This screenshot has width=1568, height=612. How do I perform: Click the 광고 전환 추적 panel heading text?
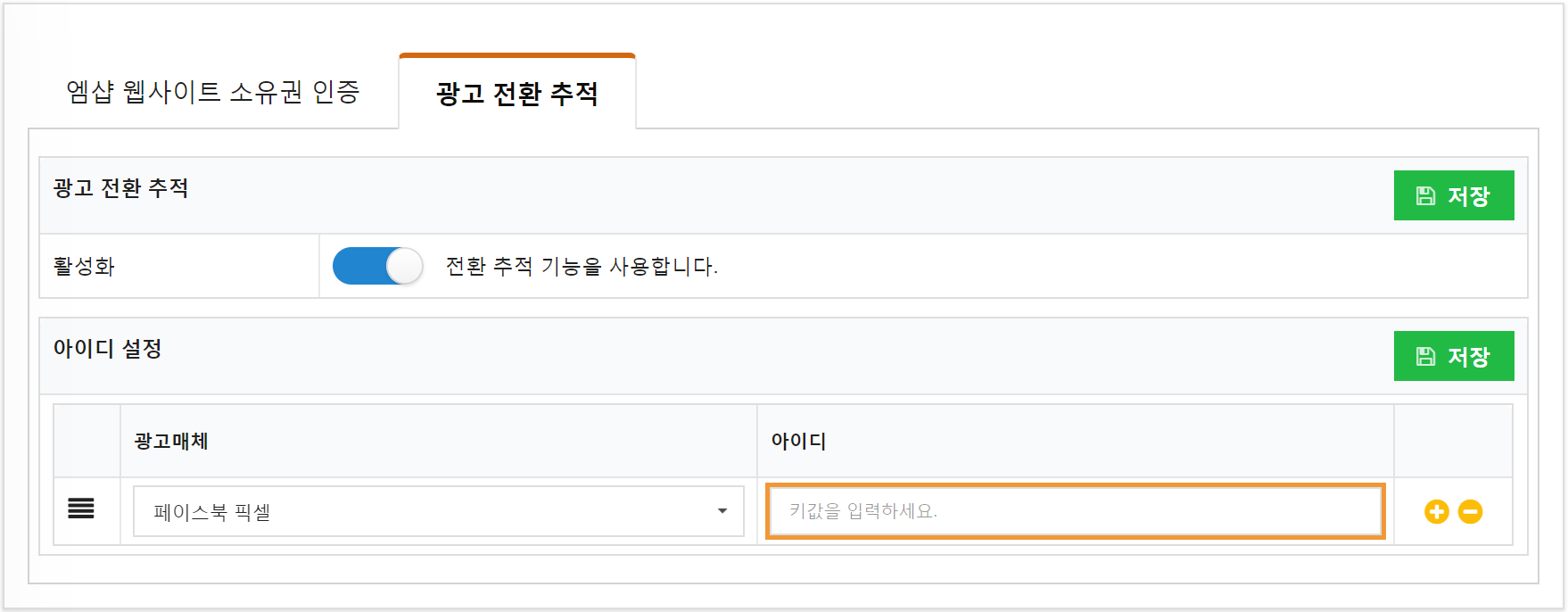pyautogui.click(x=120, y=187)
